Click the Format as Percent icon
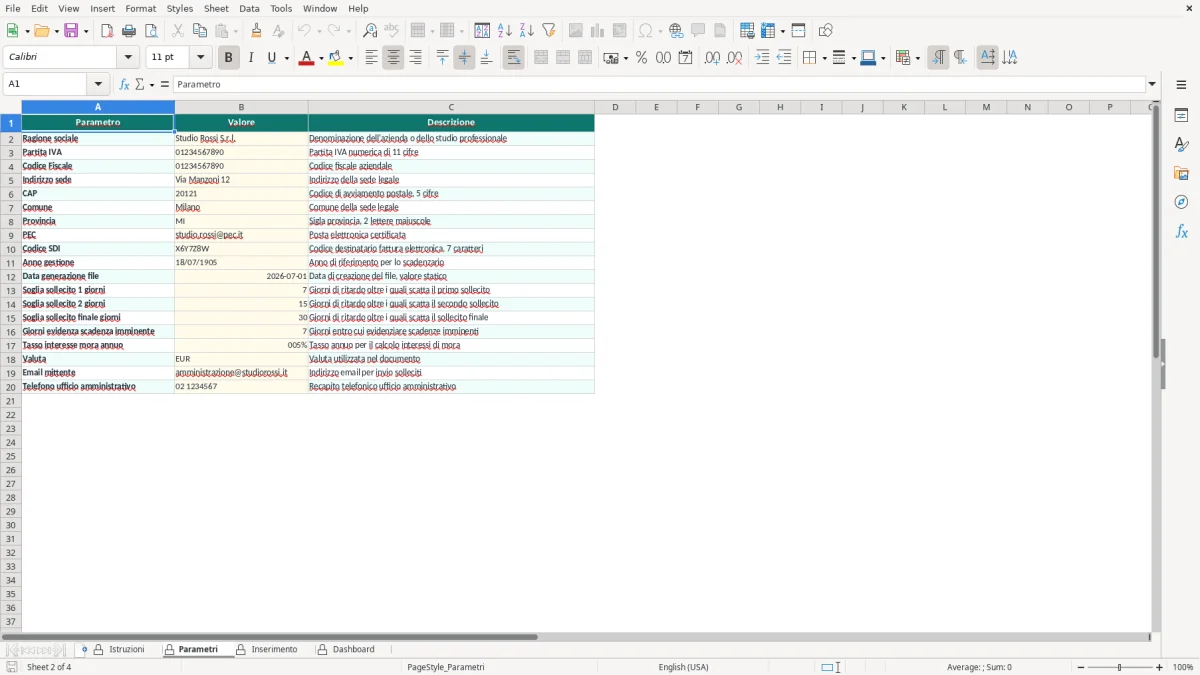 coord(641,58)
